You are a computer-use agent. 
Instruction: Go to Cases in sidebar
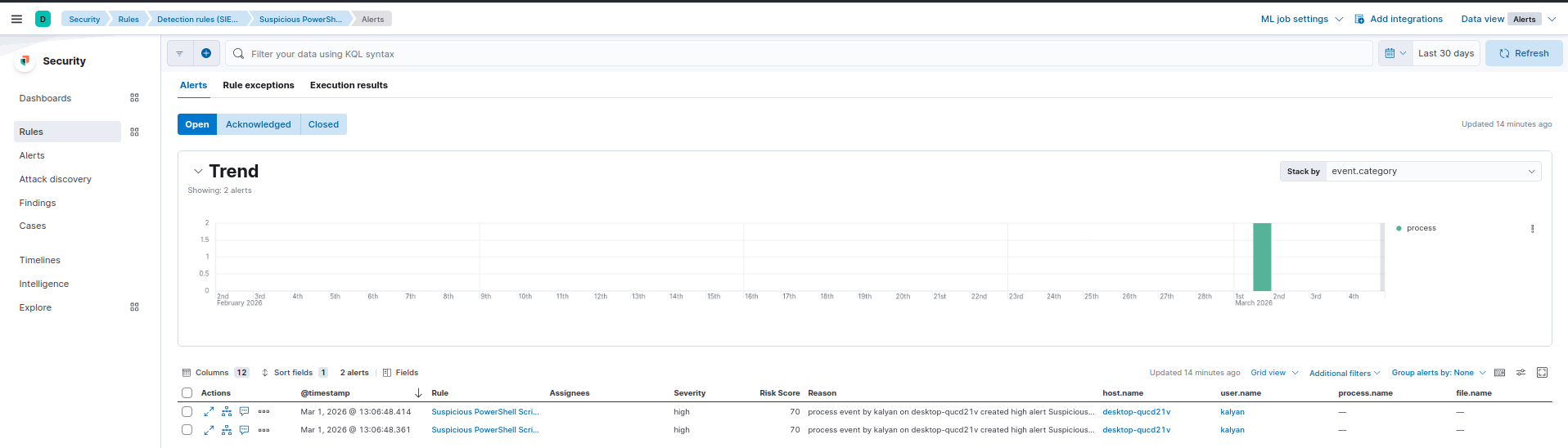pyautogui.click(x=33, y=226)
